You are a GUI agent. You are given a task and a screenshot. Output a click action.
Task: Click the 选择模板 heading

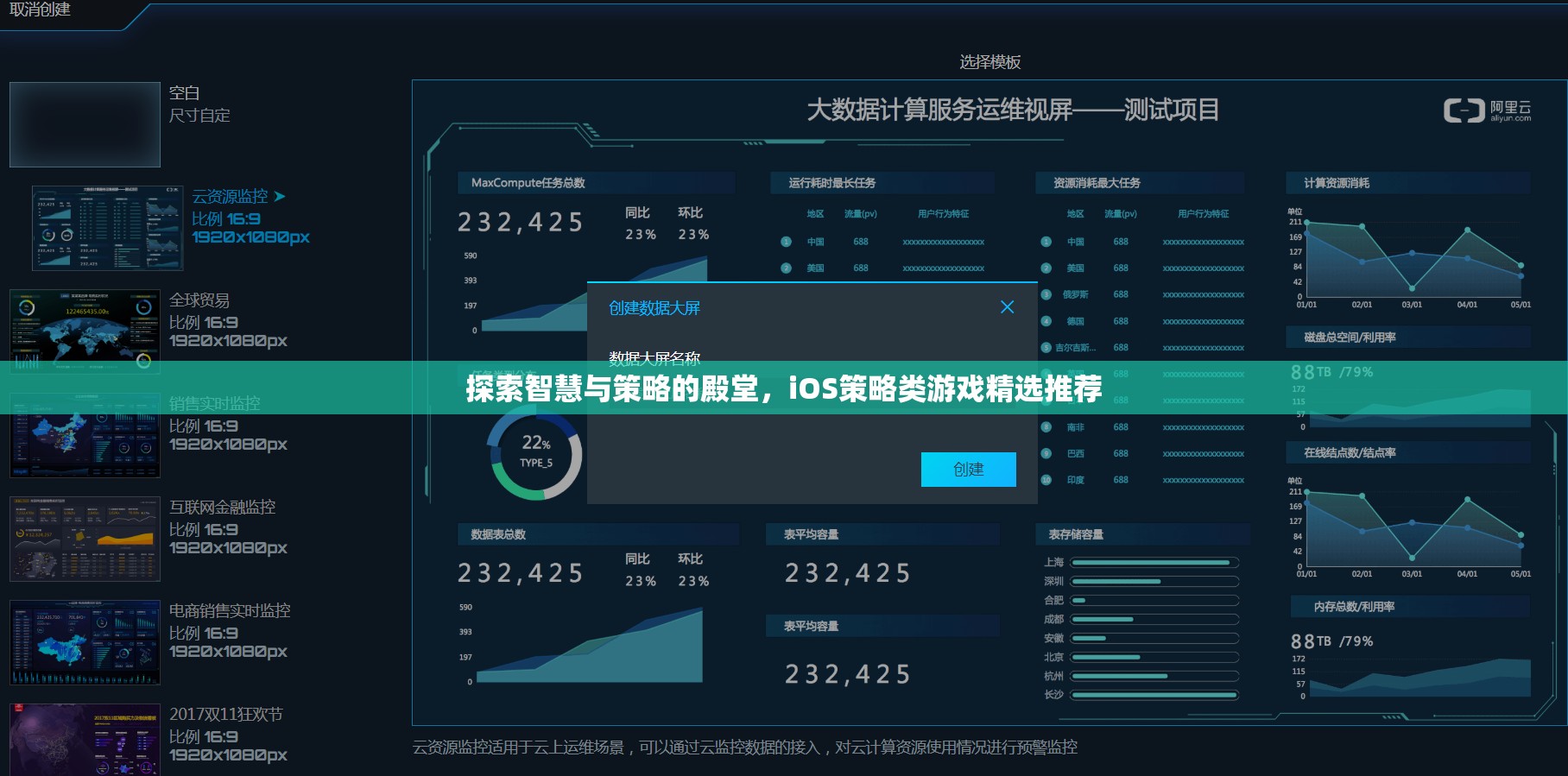[990, 62]
